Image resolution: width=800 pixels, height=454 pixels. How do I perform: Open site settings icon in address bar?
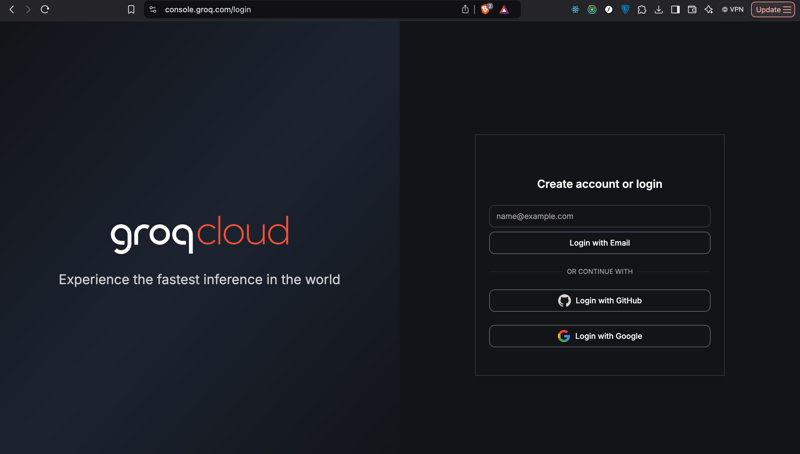coord(153,9)
